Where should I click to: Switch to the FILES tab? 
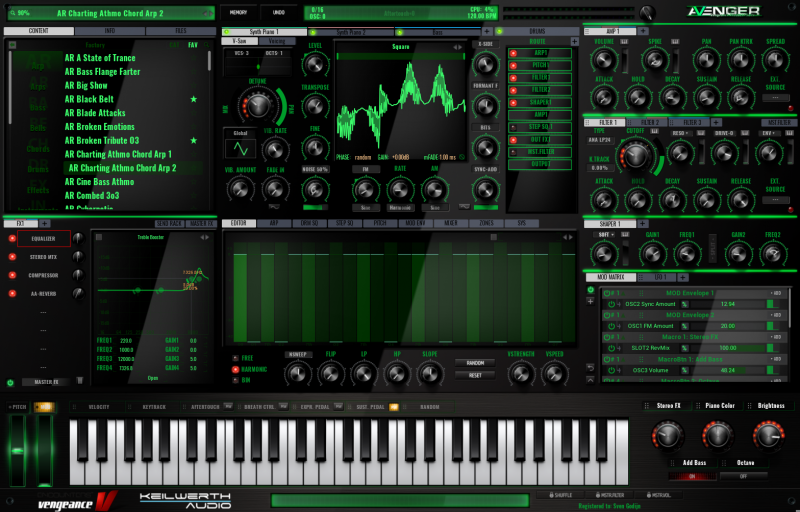pos(181,31)
